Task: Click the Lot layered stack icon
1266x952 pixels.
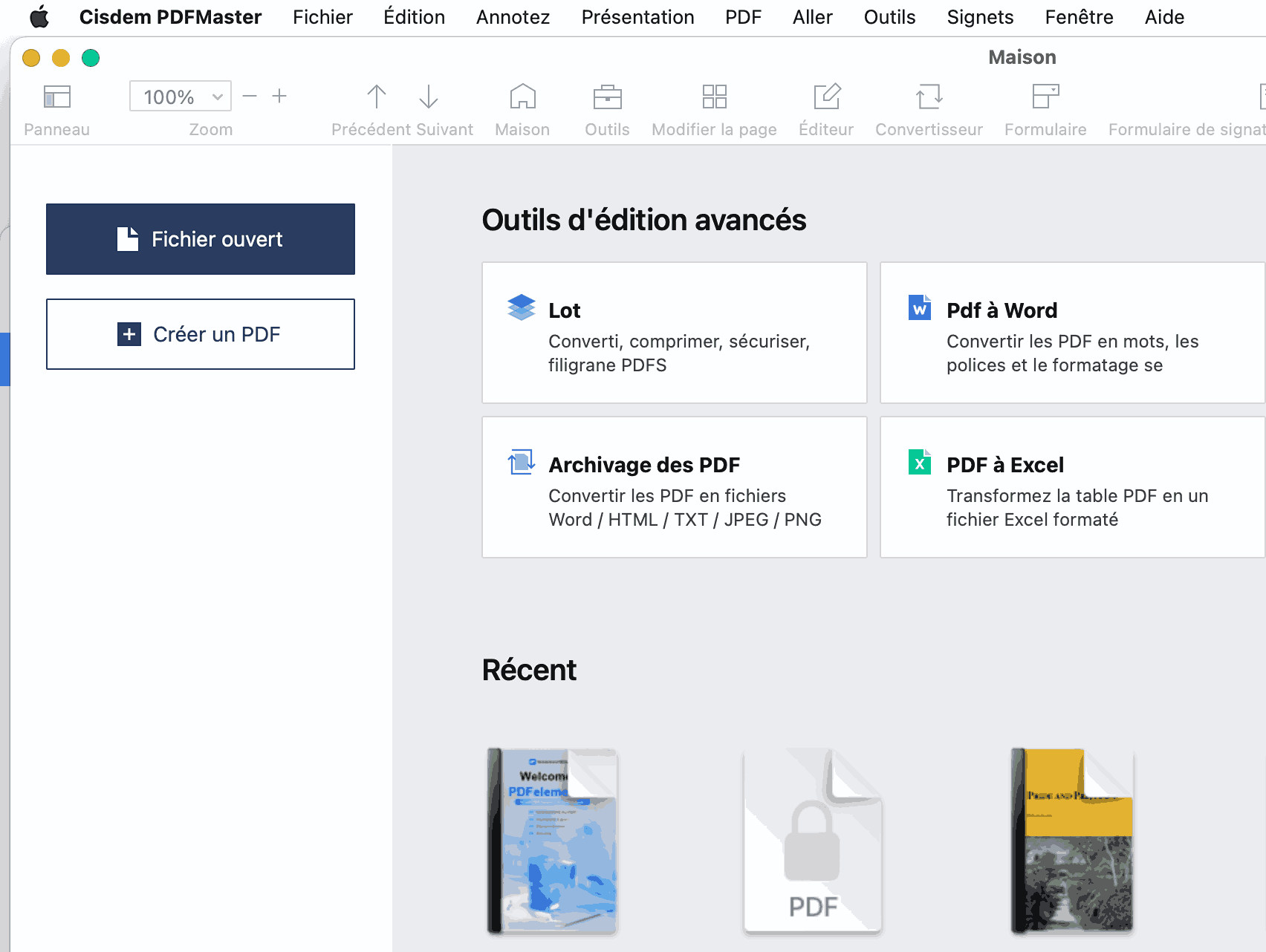Action: coord(522,307)
